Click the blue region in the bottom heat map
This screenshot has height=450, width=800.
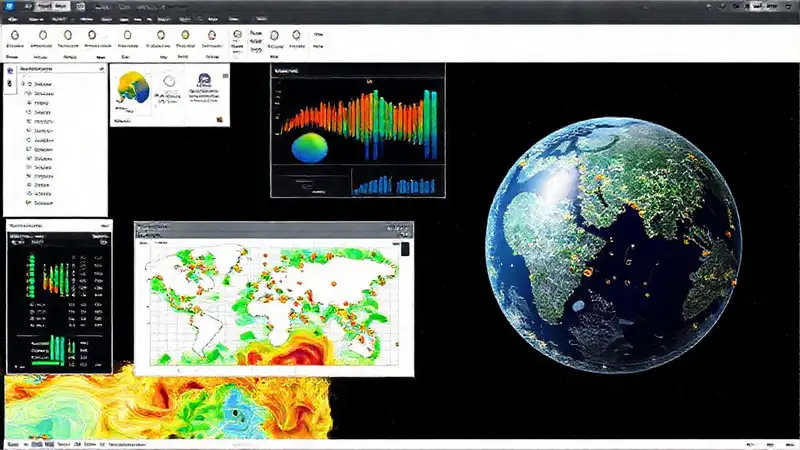[x=240, y=411]
